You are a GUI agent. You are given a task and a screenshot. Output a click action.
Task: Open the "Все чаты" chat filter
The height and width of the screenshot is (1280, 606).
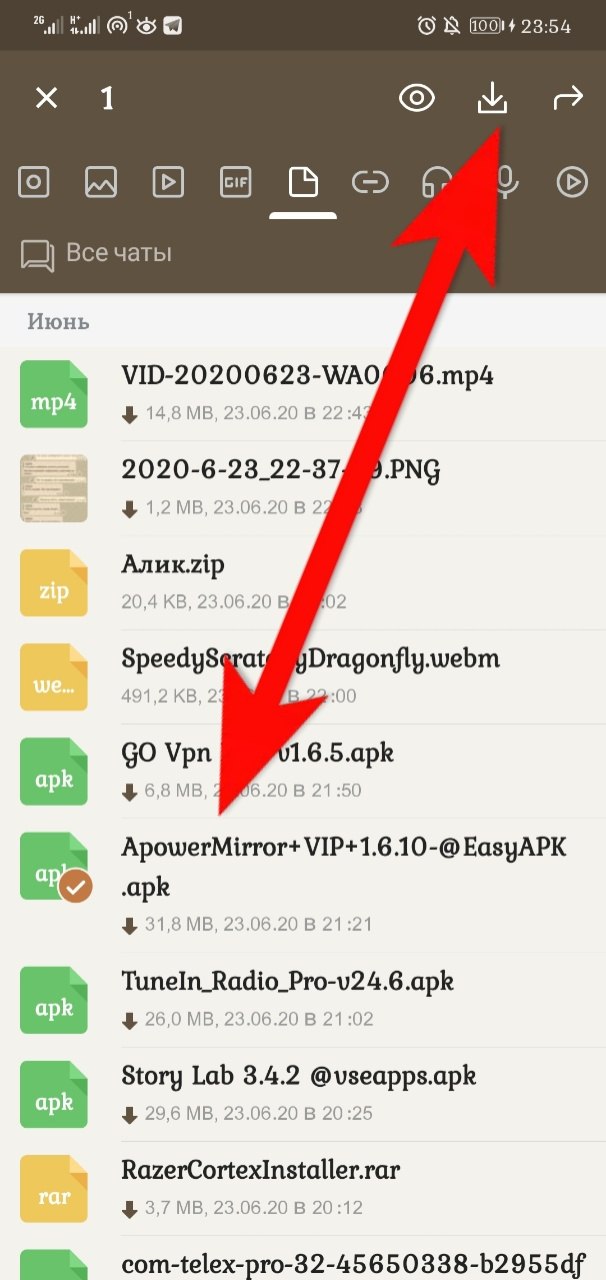pyautogui.click(x=96, y=254)
